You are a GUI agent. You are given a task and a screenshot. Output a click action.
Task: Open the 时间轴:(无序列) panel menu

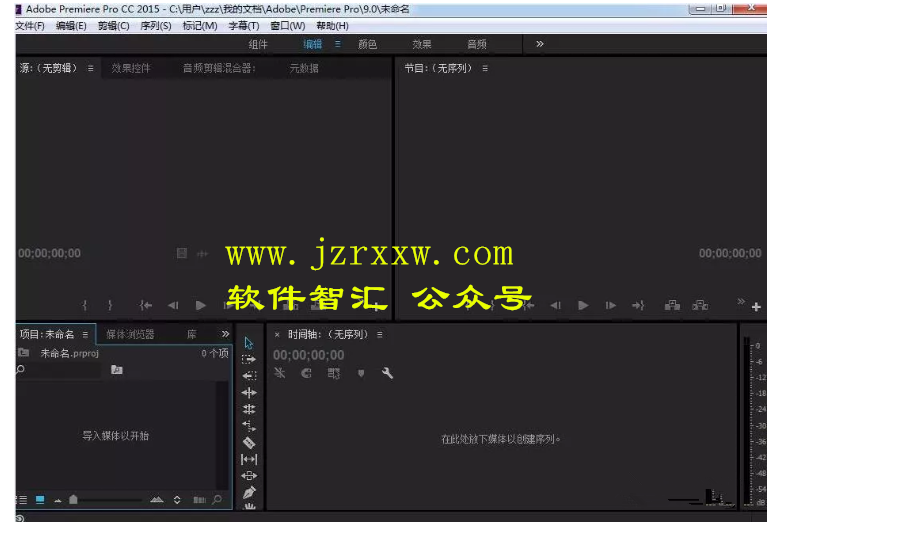[x=380, y=335]
